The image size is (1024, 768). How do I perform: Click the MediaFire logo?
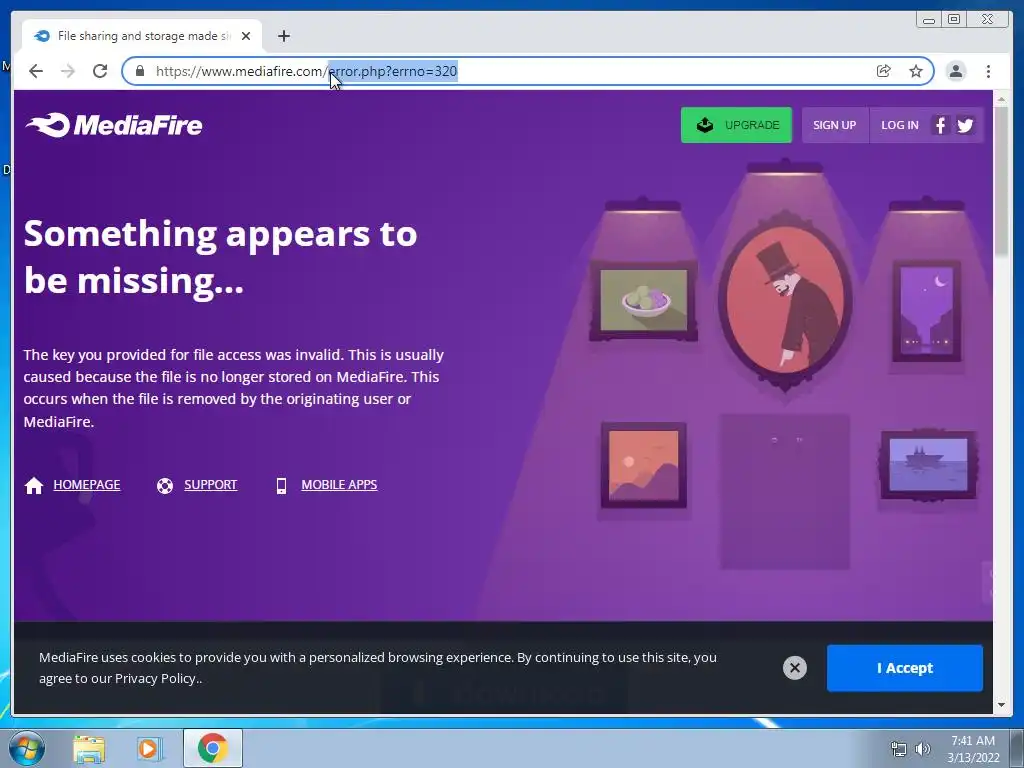[114, 125]
